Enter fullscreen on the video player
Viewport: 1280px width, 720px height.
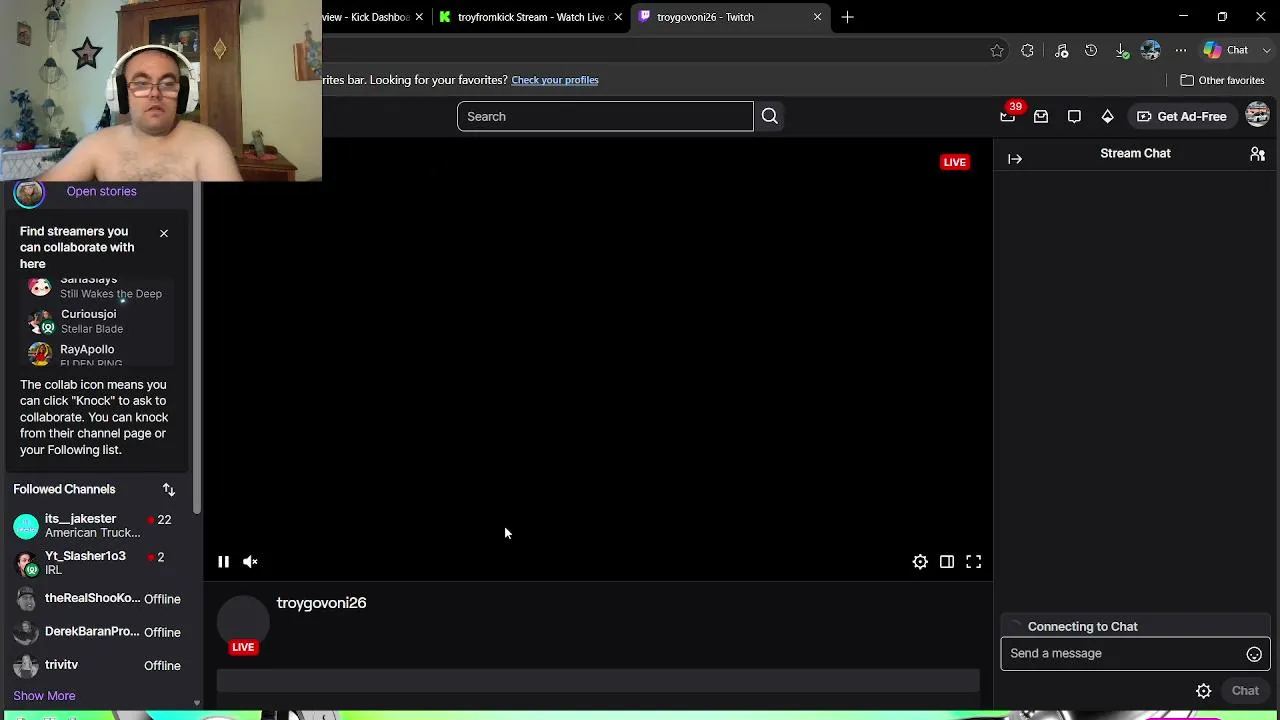coord(974,562)
